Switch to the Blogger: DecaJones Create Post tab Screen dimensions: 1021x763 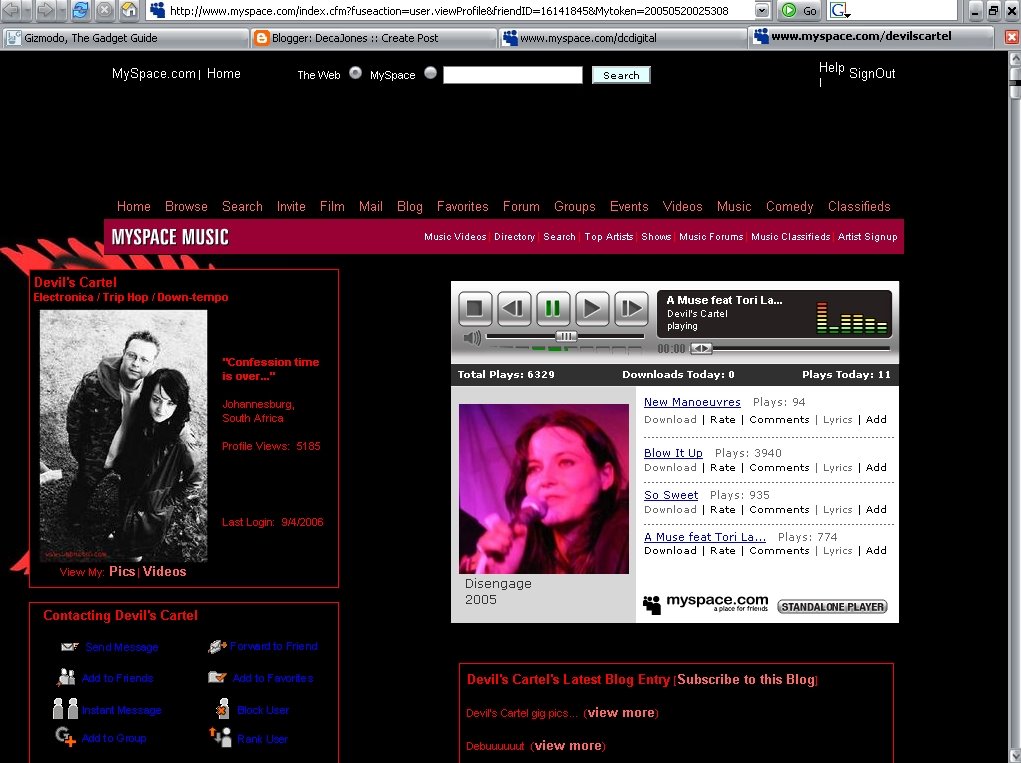[374, 38]
